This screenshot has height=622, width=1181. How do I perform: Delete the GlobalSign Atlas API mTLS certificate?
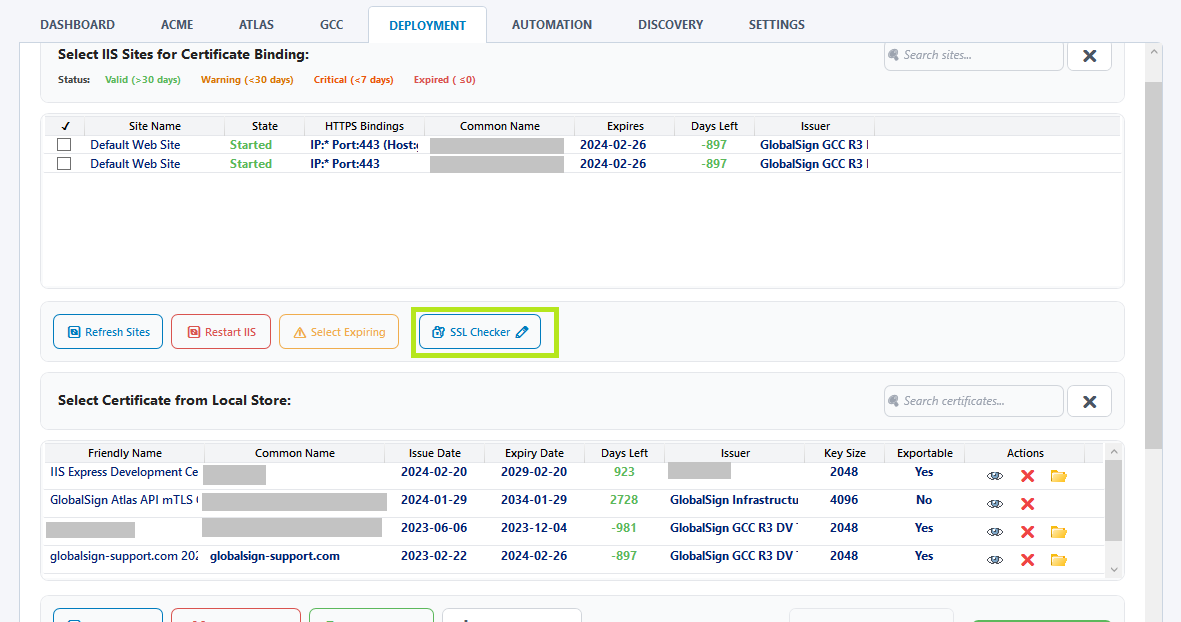tap(1027, 504)
